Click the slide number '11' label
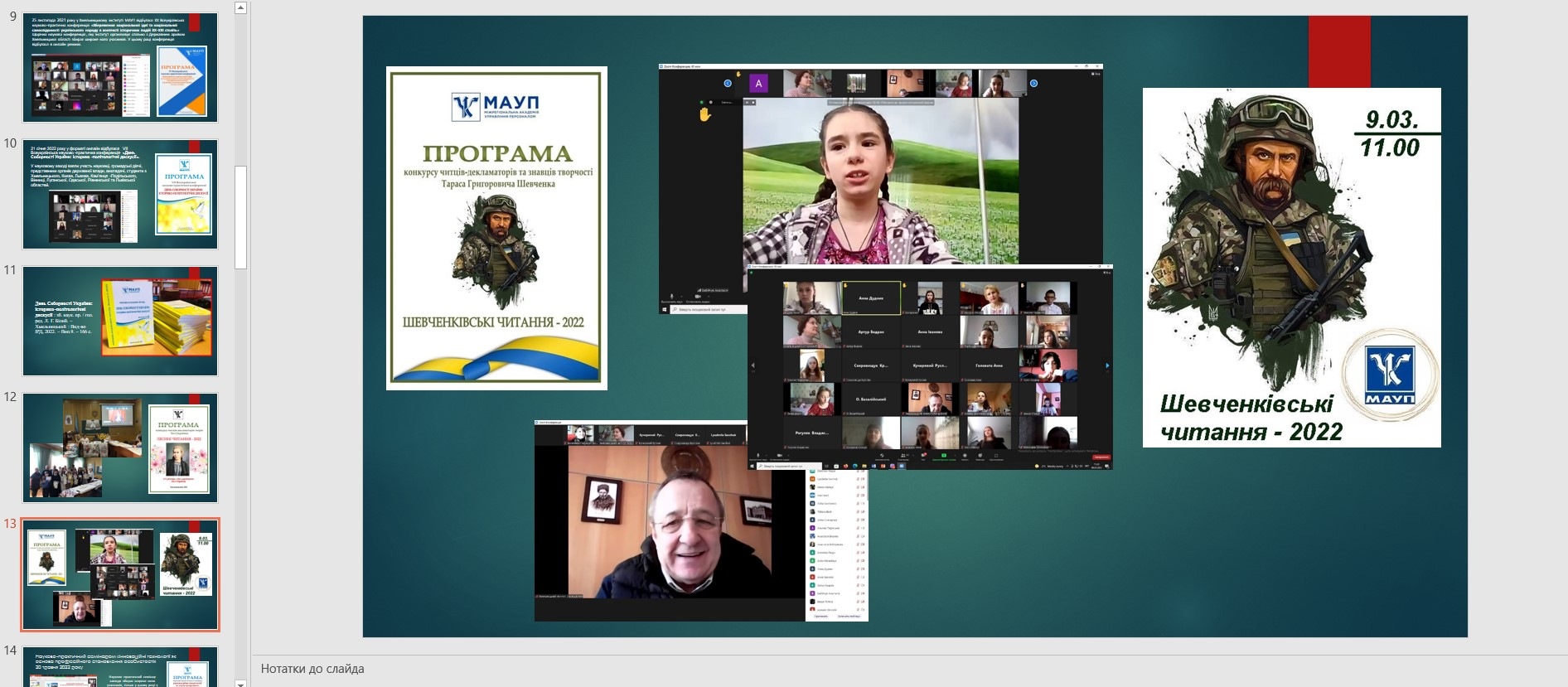 [x=10, y=270]
